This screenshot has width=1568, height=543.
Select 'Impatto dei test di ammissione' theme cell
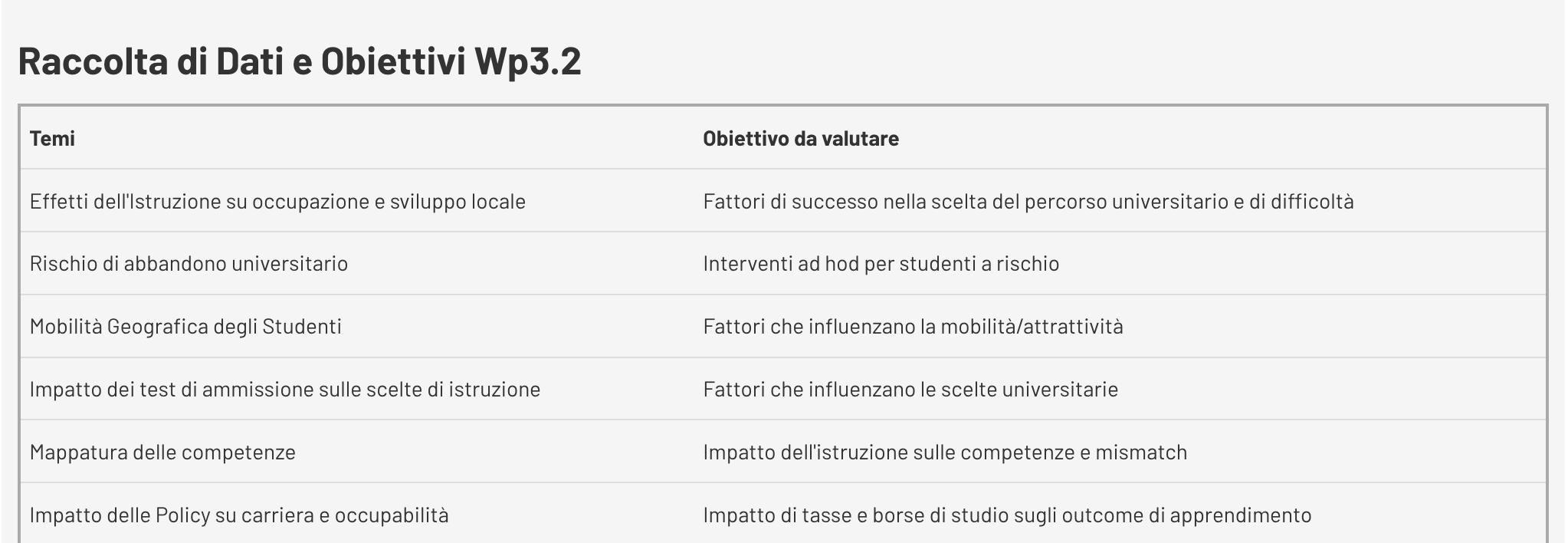tap(284, 390)
